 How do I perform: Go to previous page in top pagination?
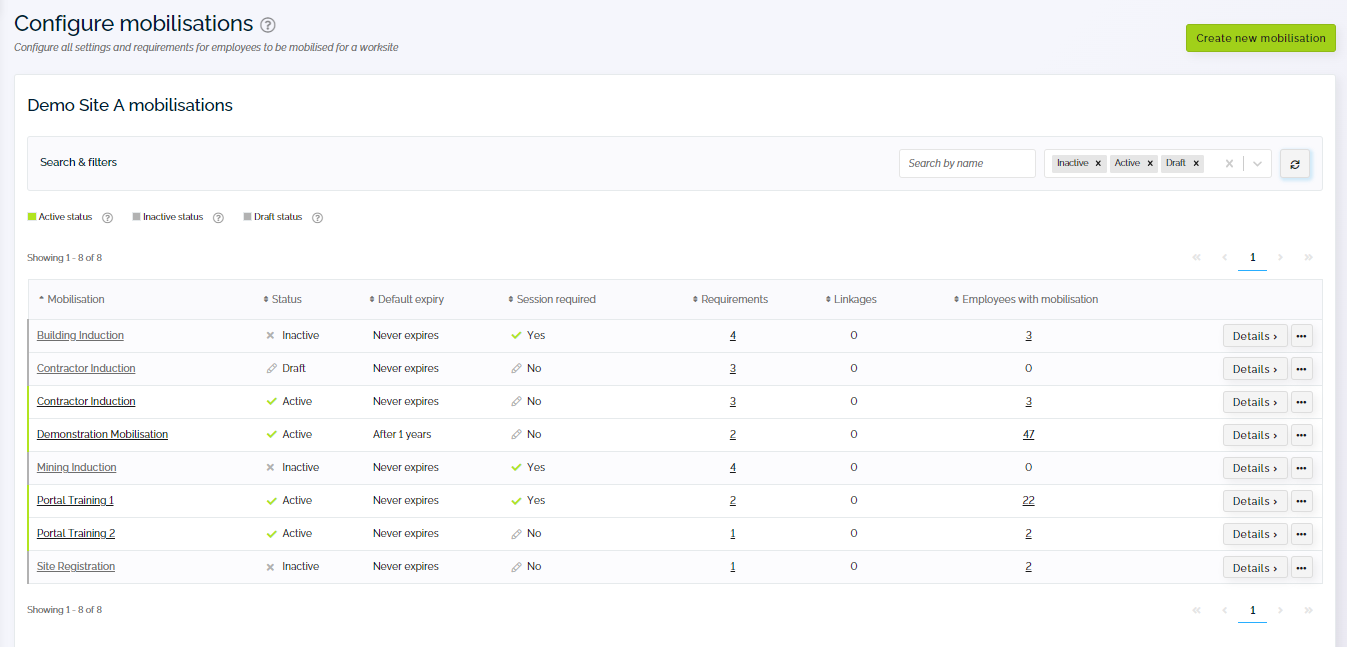(x=1224, y=258)
